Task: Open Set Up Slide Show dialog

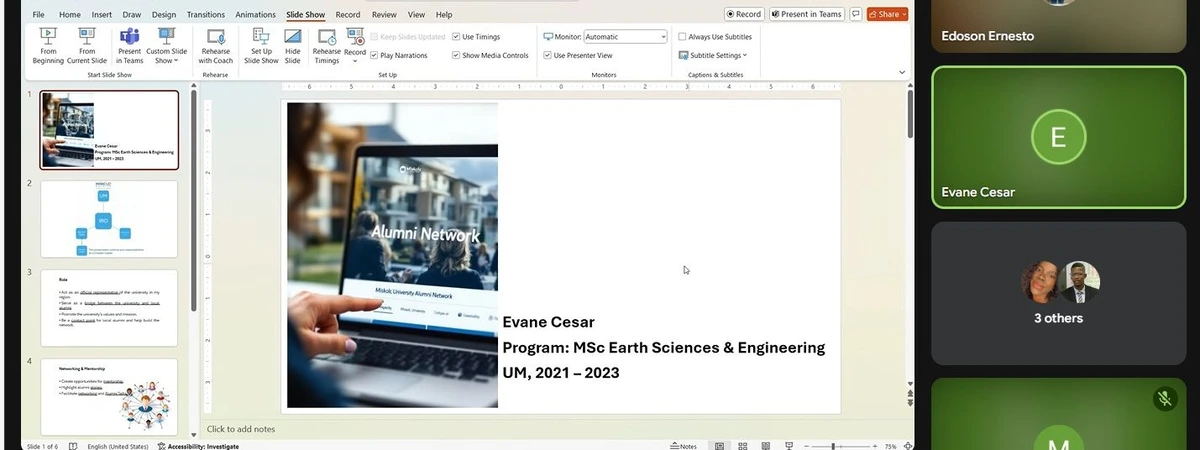Action: pyautogui.click(x=261, y=46)
